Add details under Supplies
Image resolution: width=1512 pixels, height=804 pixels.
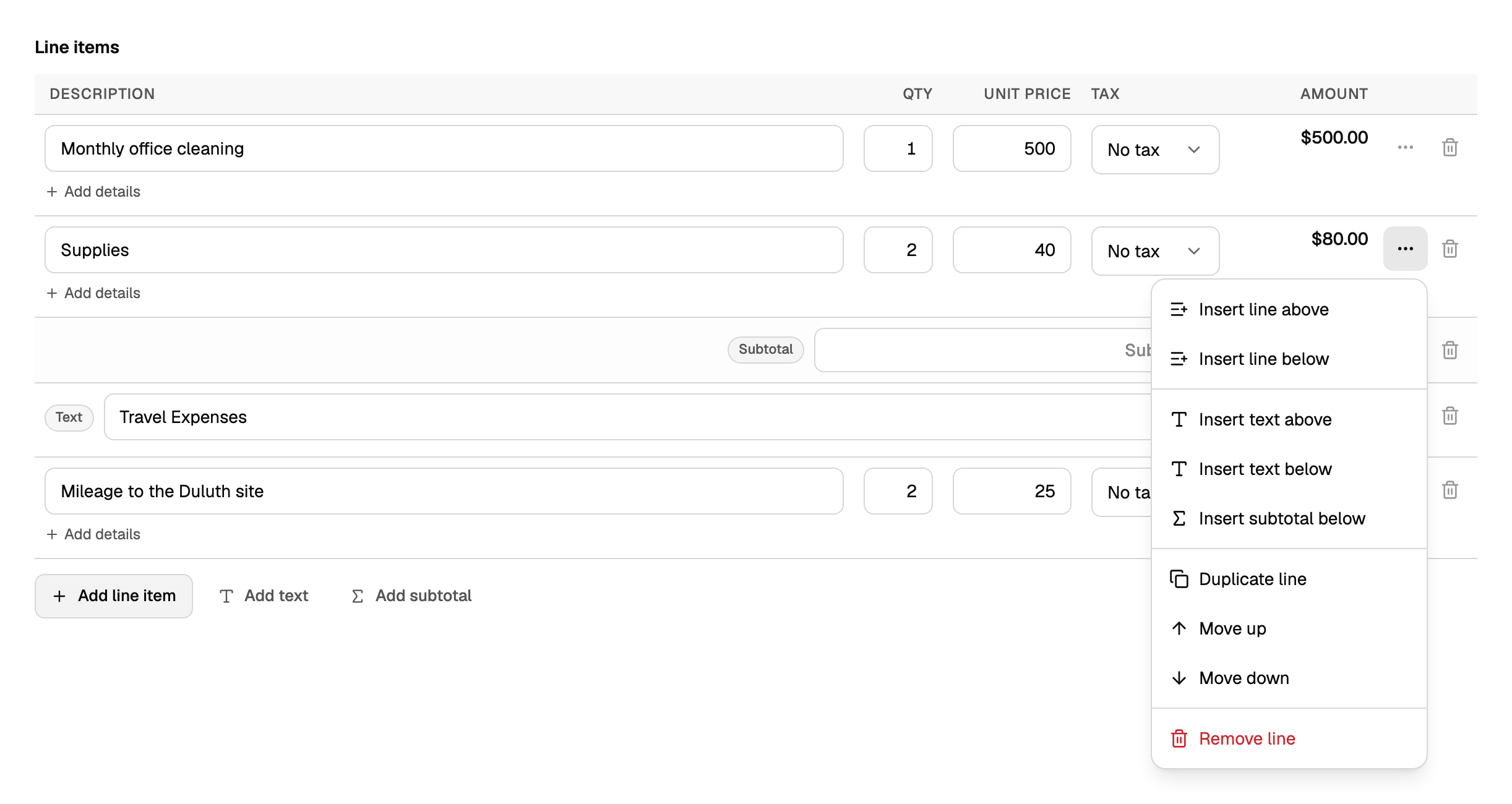93,293
